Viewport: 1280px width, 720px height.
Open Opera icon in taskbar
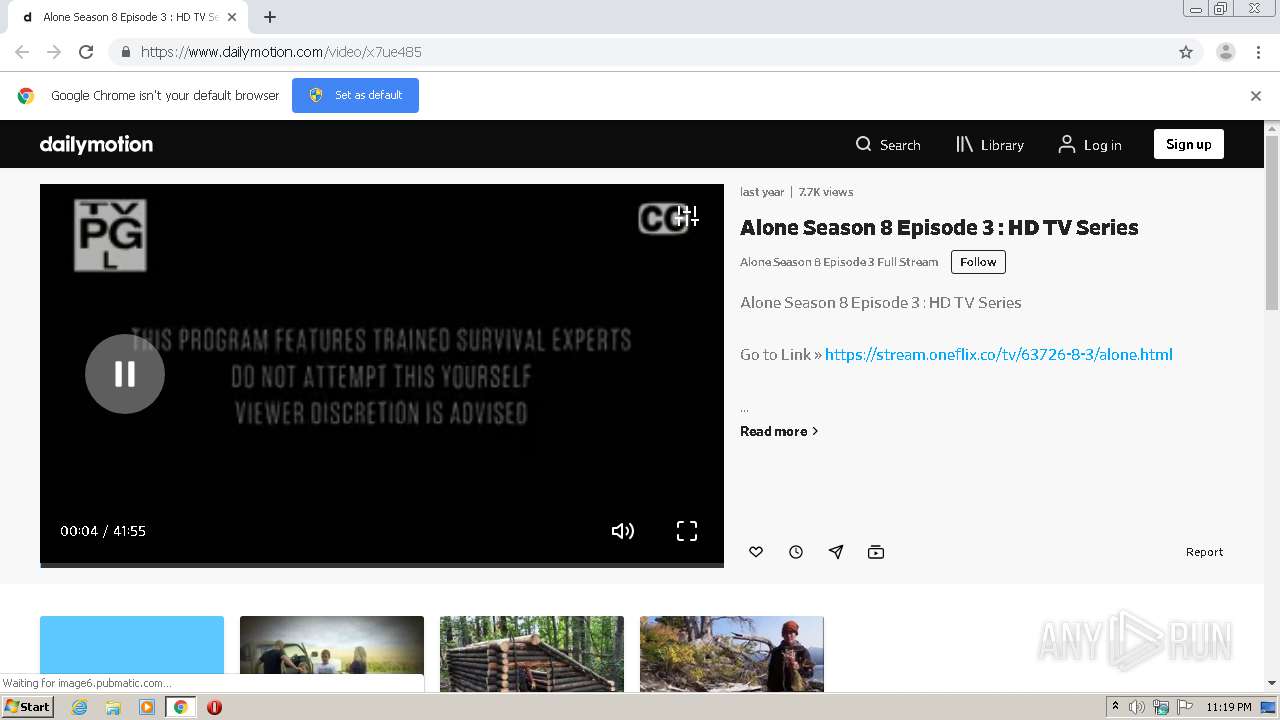[214, 707]
